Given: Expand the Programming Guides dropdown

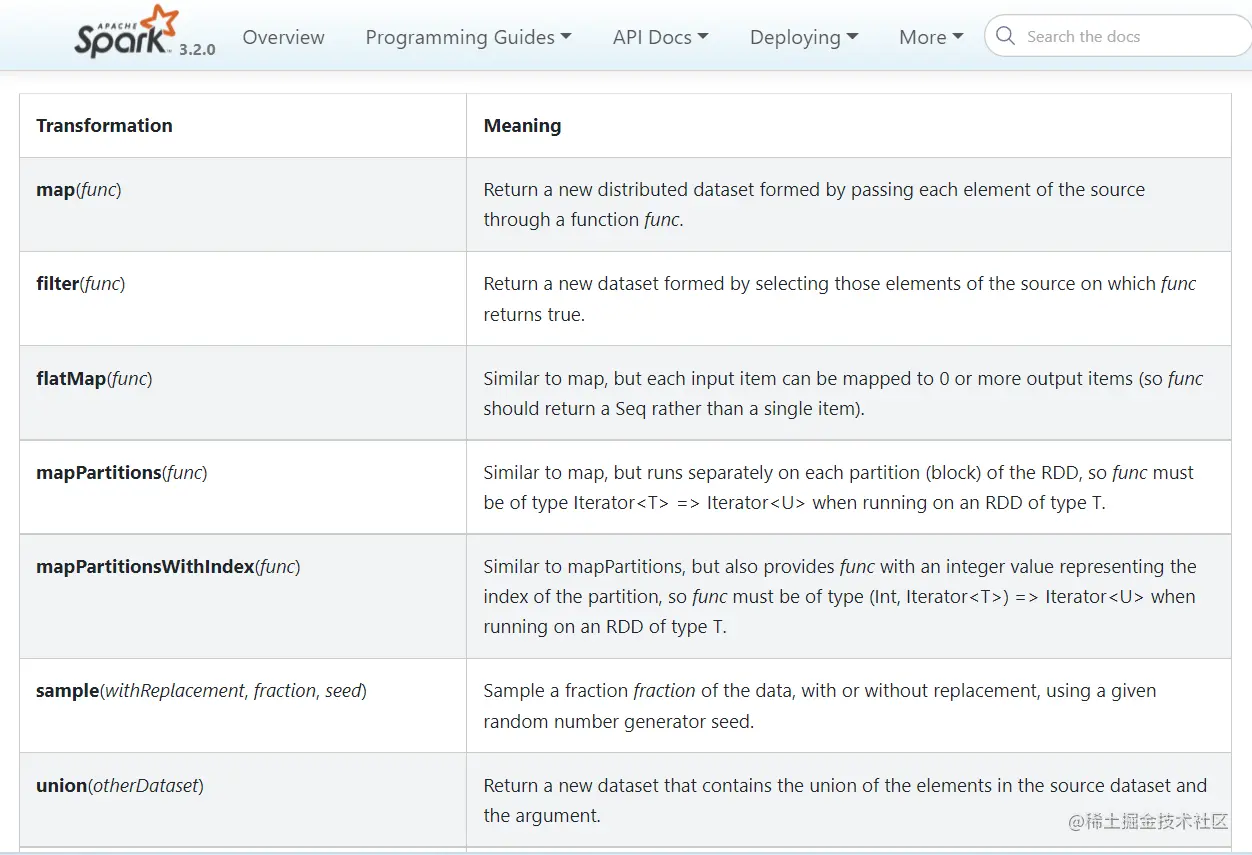Looking at the screenshot, I should coord(468,37).
